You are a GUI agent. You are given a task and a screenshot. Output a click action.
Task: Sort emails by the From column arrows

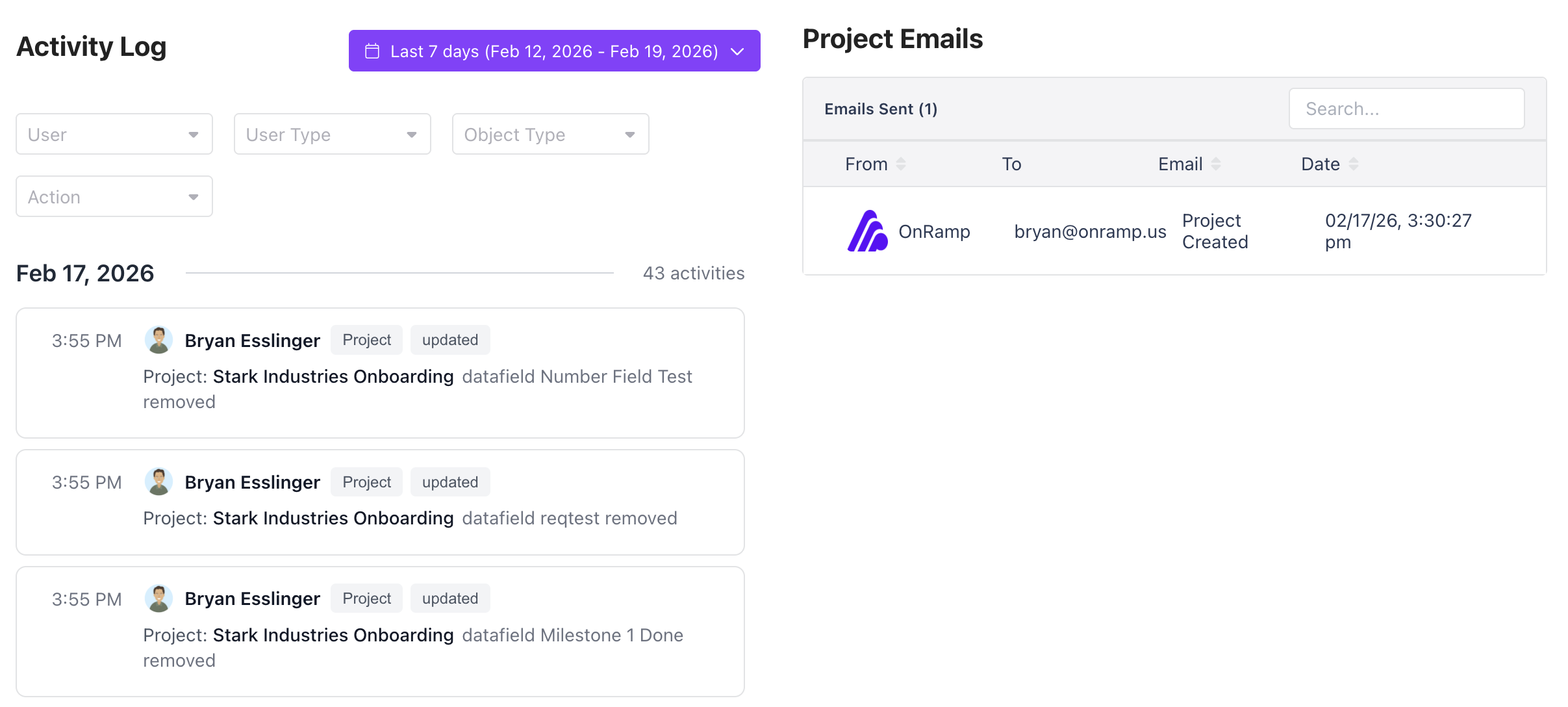(x=901, y=164)
